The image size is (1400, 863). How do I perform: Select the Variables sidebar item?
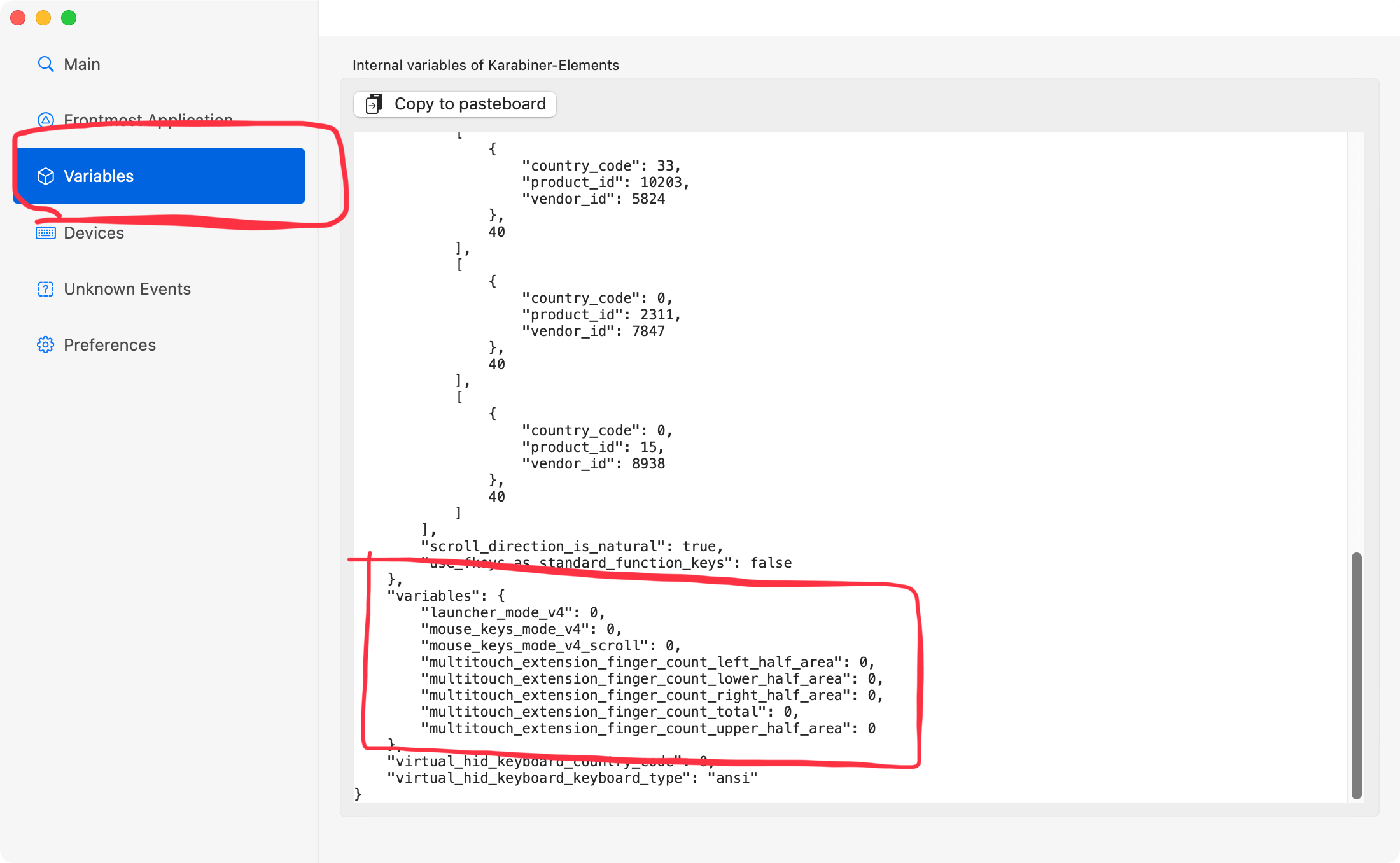pos(159,176)
